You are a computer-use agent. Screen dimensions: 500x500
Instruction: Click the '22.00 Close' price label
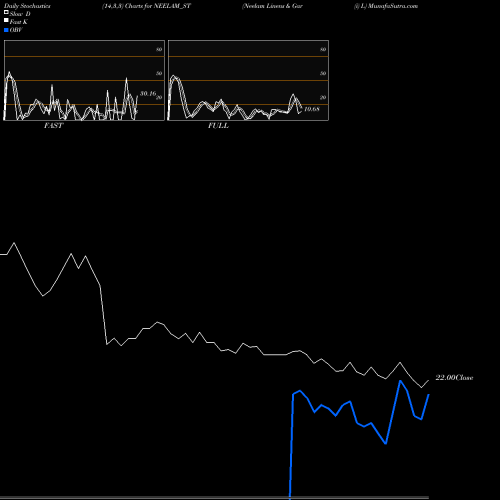coord(454,378)
